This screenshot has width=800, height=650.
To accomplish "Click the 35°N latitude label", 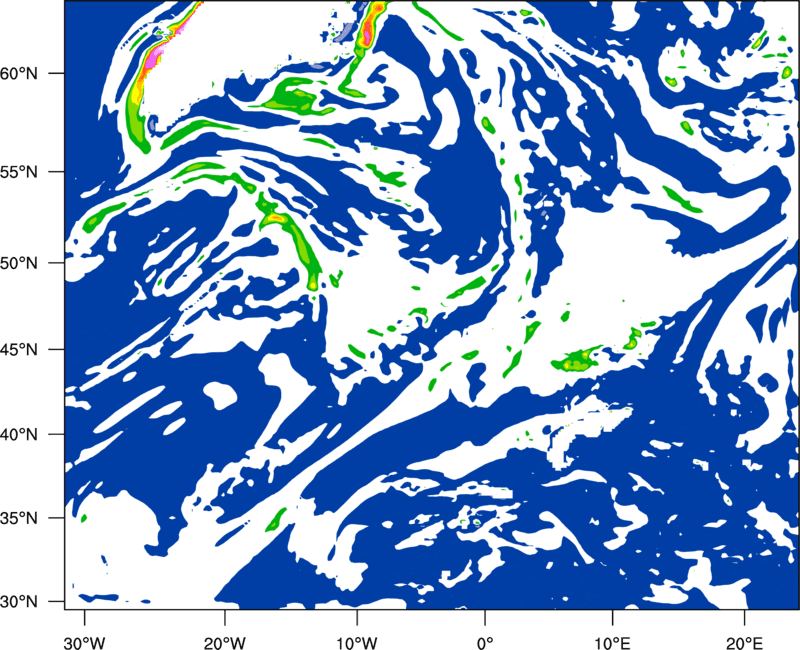I will click(19, 518).
